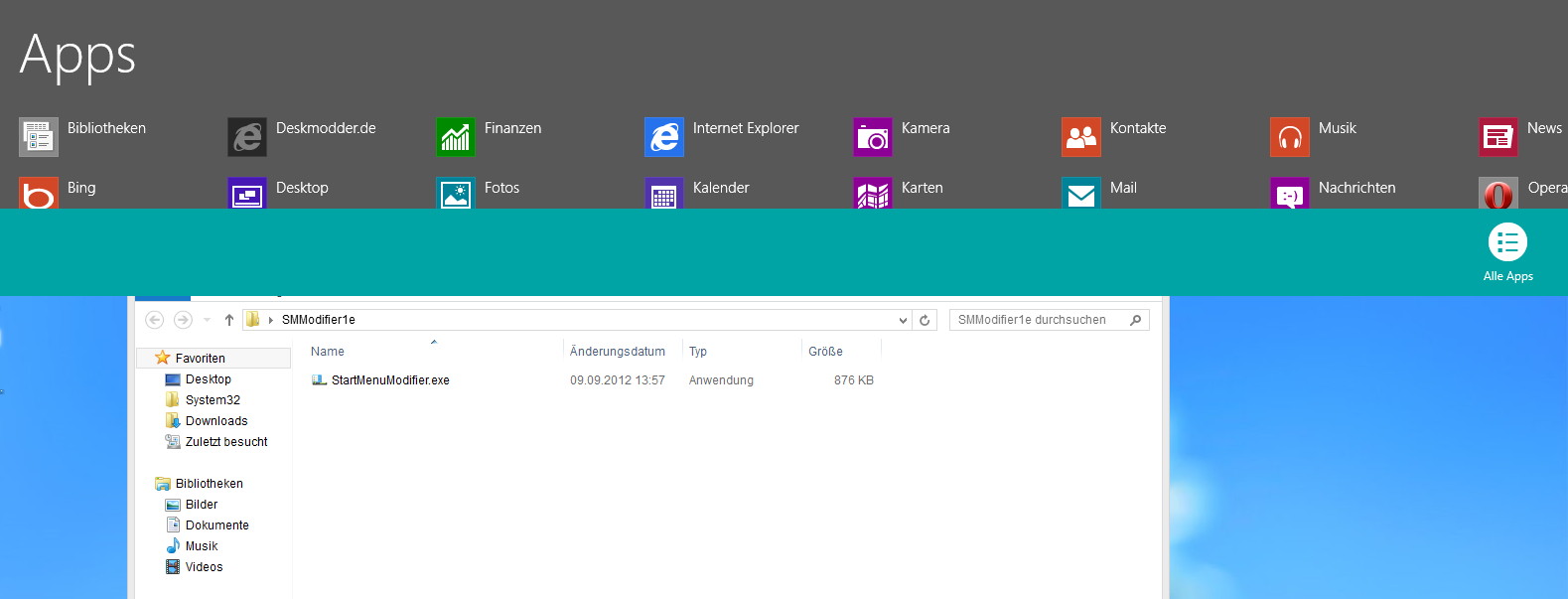This screenshot has width=1568, height=599.
Task: Sort by Name column header
Action: 328,352
